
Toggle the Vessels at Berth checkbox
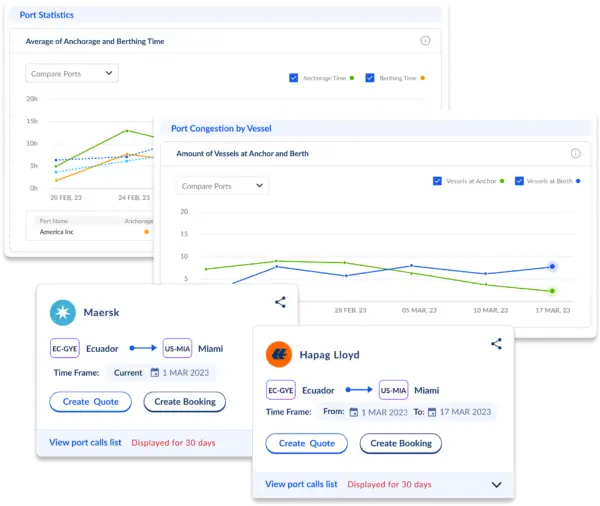tap(519, 181)
